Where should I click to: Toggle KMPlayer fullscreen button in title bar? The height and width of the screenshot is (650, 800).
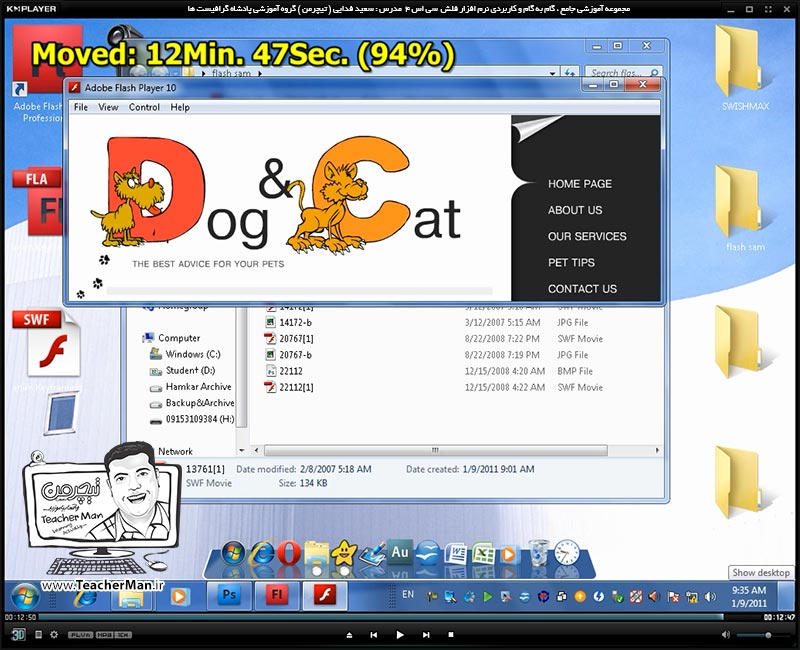tap(768, 9)
